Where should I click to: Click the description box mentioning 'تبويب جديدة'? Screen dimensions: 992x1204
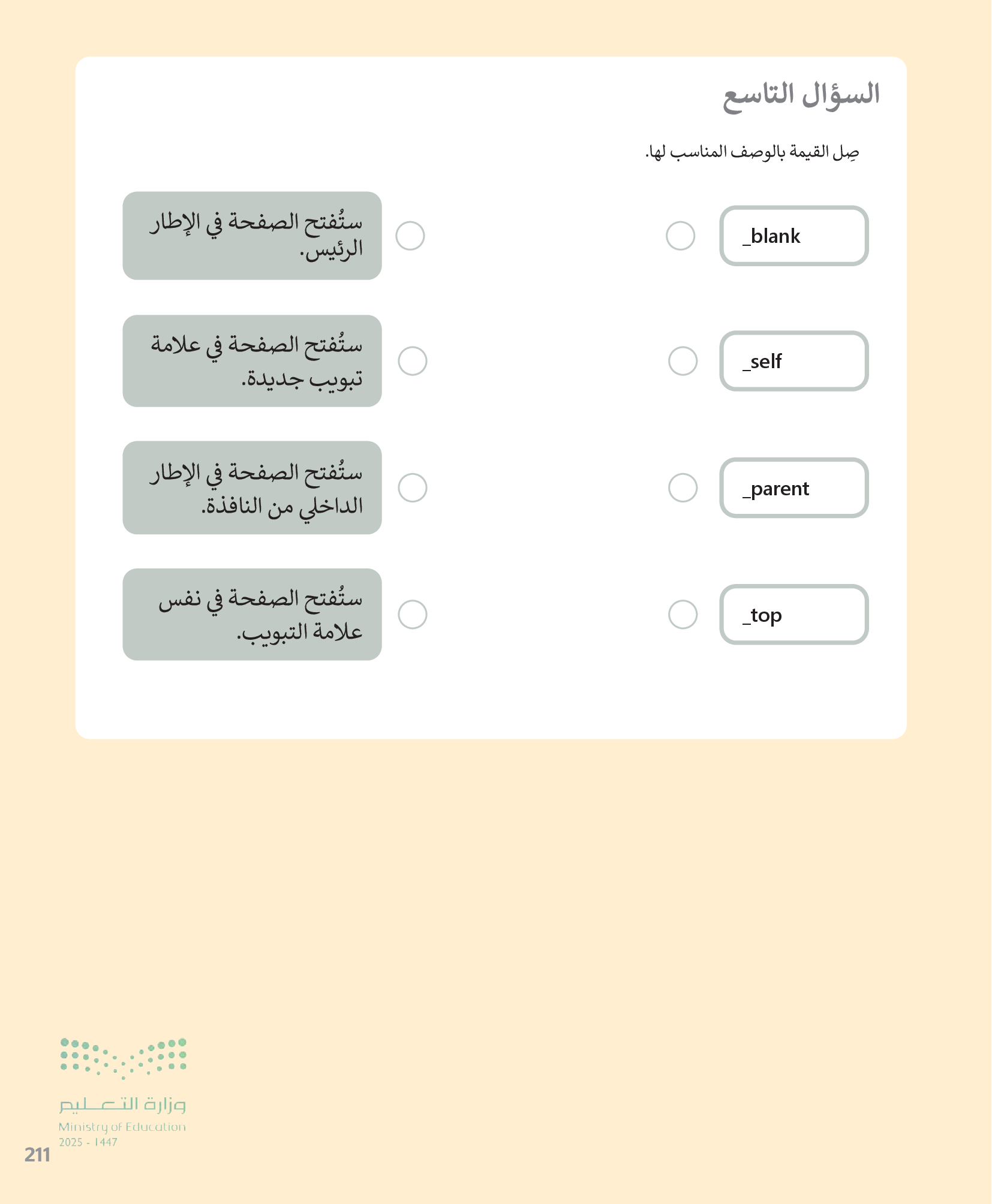click(x=252, y=361)
